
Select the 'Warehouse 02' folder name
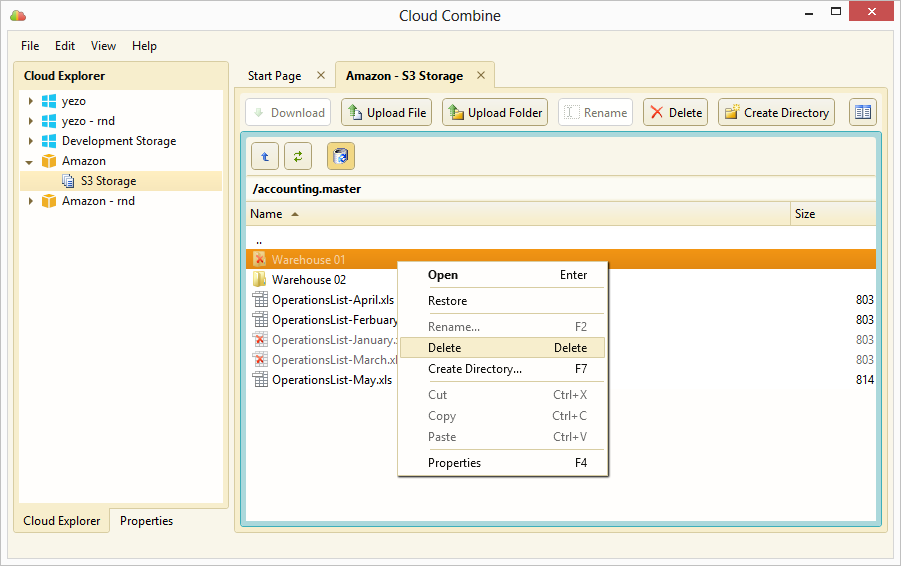[309, 280]
